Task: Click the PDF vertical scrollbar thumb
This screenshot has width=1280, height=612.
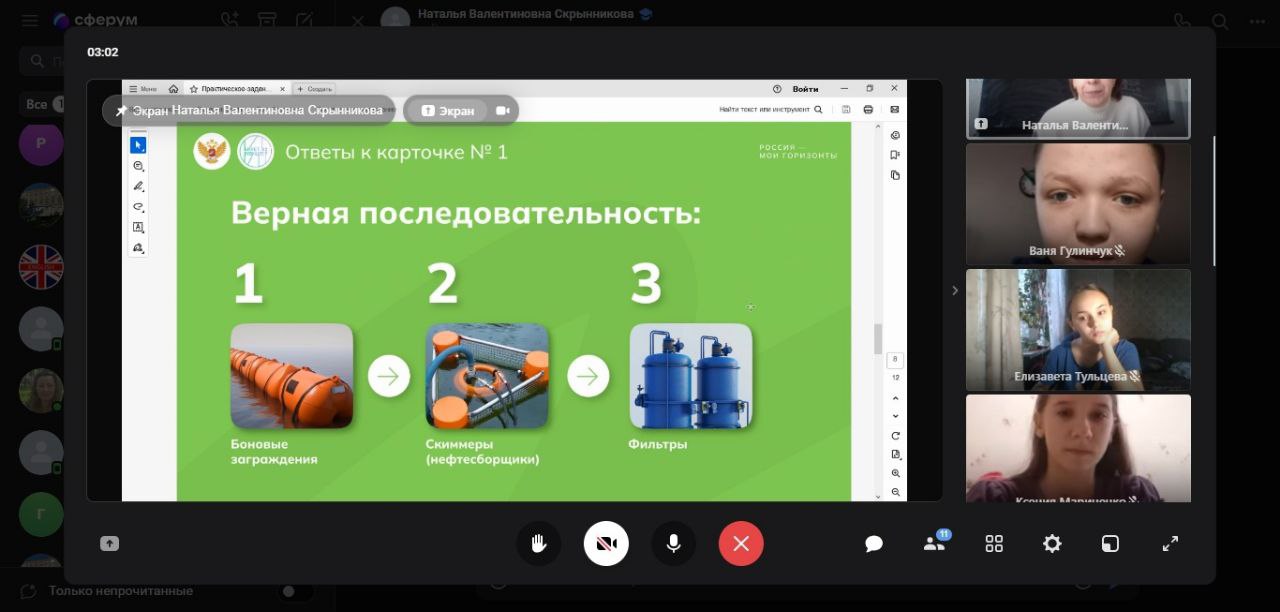Action: coord(878,339)
